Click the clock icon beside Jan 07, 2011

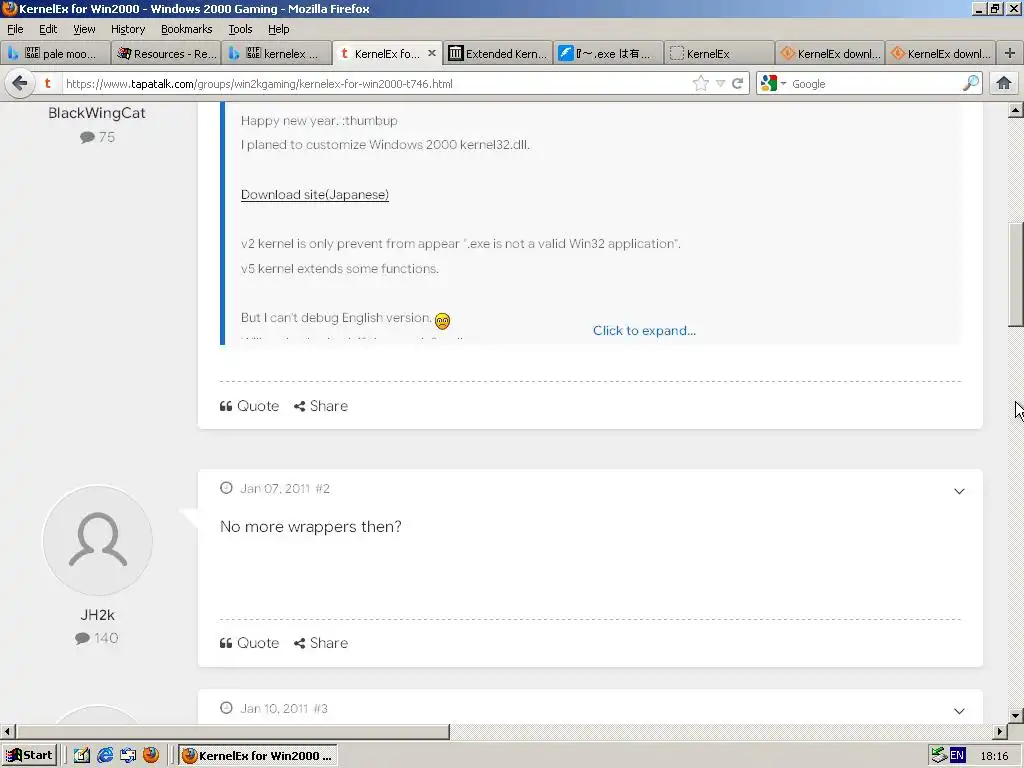[x=226, y=488]
